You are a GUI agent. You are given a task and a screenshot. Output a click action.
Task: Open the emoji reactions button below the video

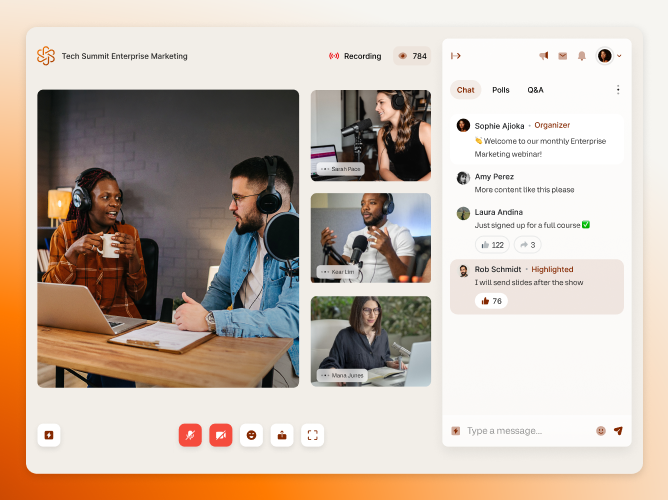click(x=251, y=435)
